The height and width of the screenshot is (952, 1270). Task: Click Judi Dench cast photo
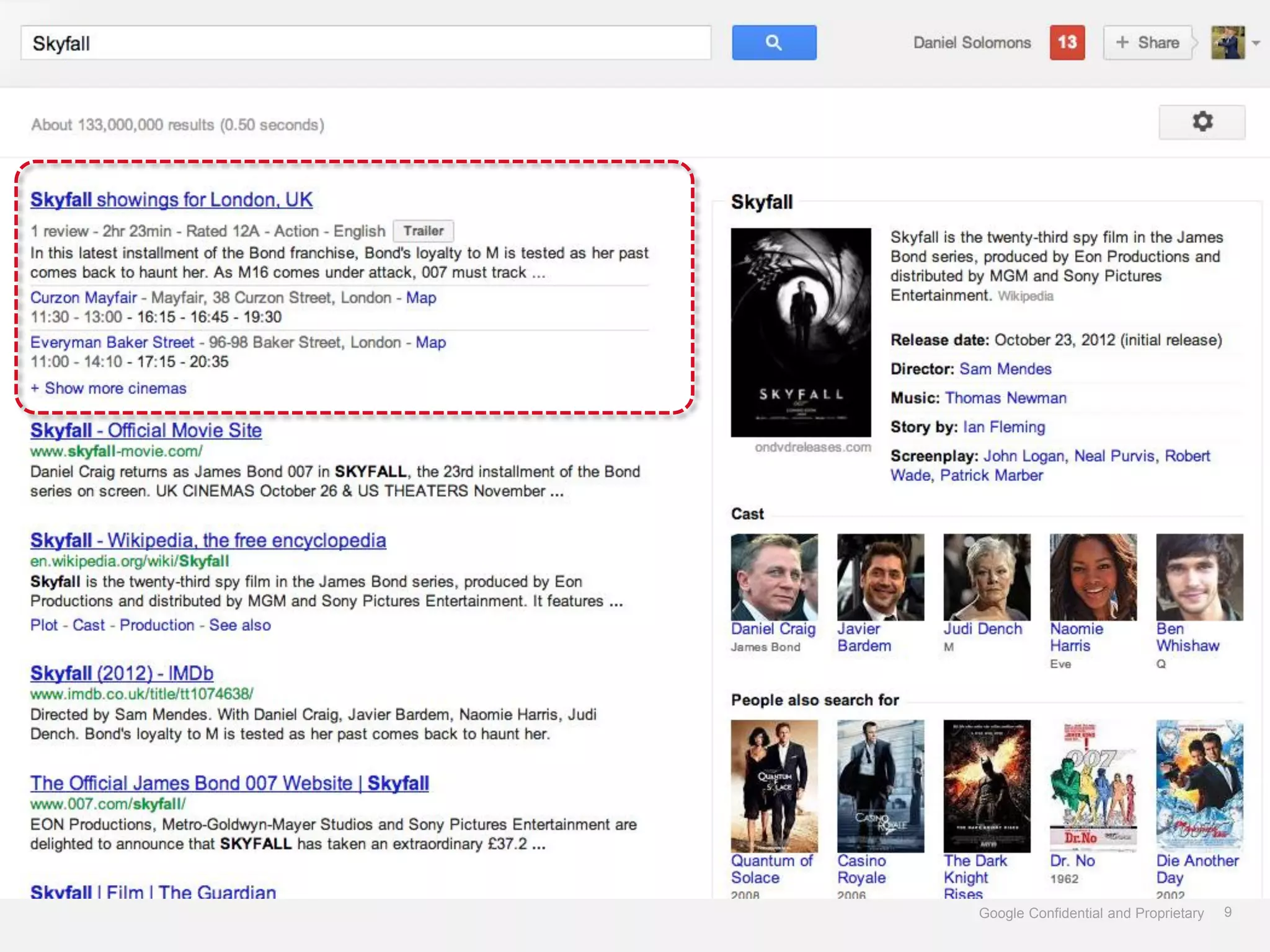pos(987,577)
